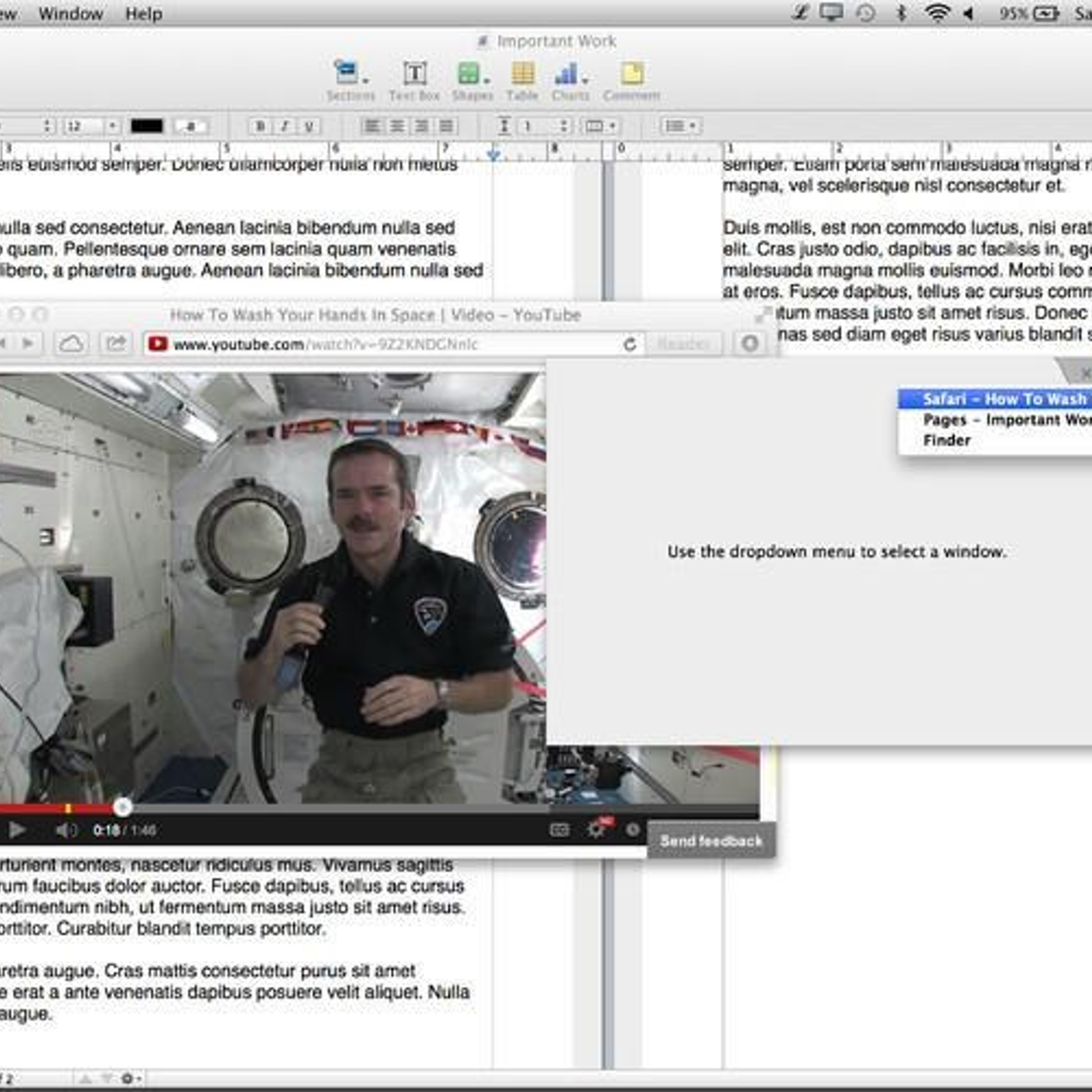Click the iCloud tabs button in Safari

point(72,343)
